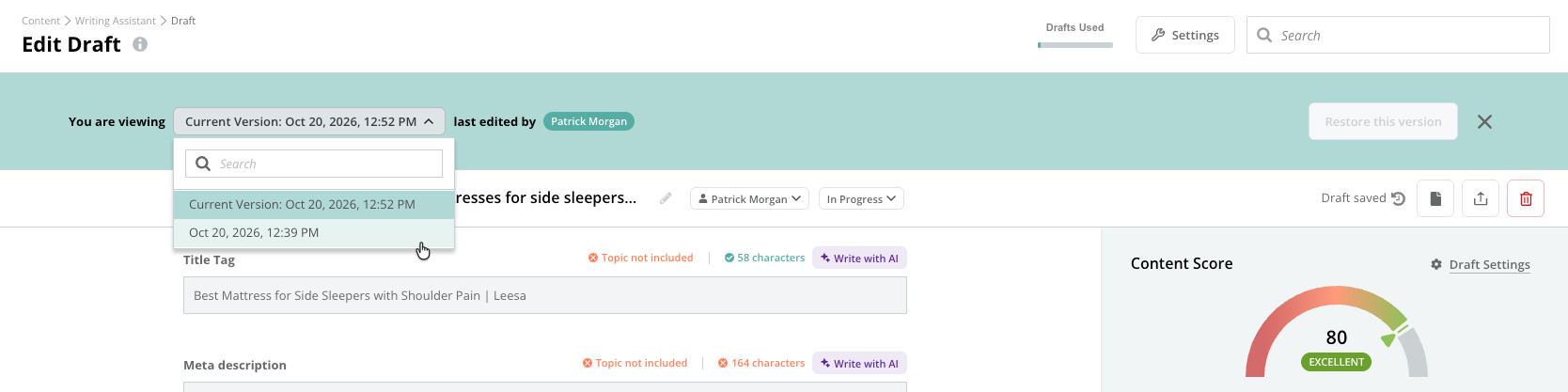Open the Patrick Morgan assignee dropdown
Image resolution: width=1568 pixels, height=392 pixels.
pos(749,198)
